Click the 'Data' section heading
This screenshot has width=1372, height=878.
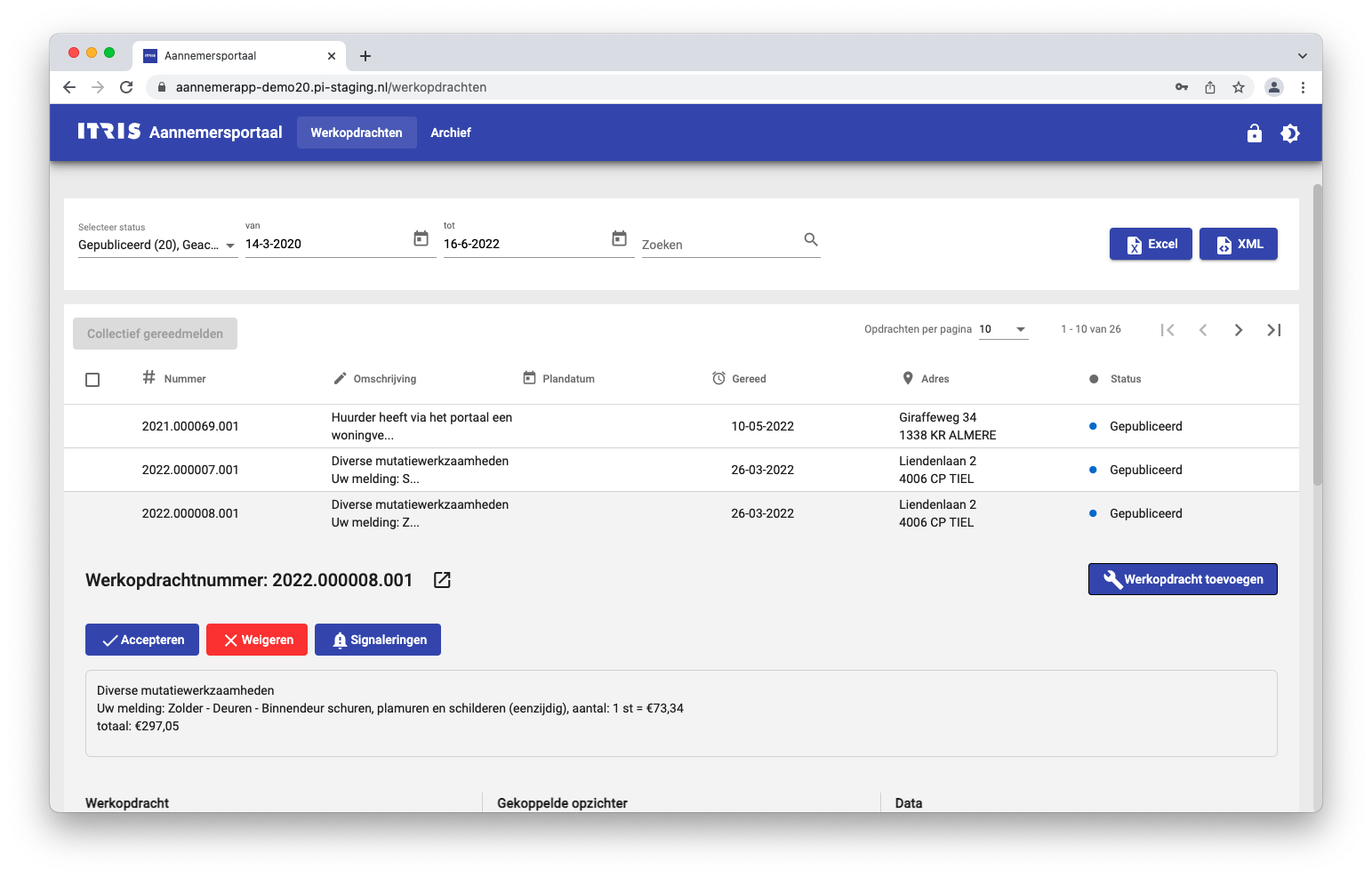[908, 803]
